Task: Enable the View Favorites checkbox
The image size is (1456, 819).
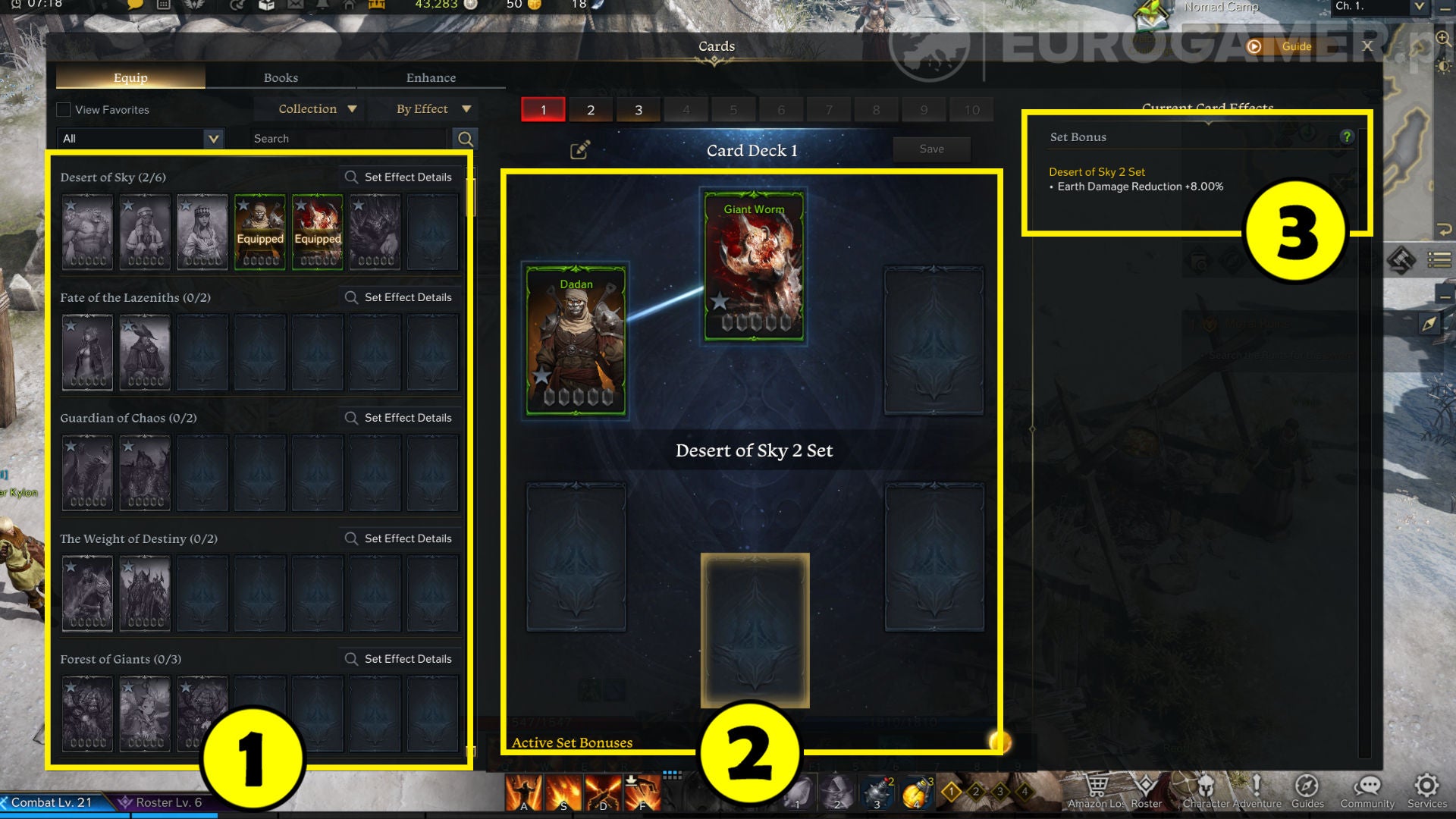Action: (64, 109)
